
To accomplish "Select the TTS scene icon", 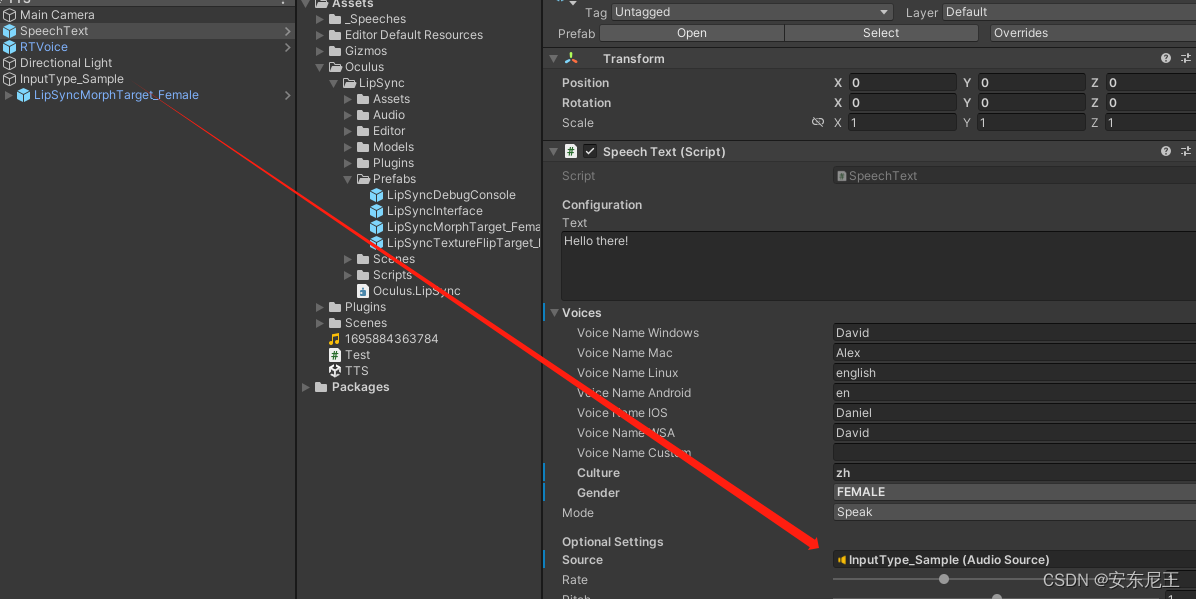I will click(334, 371).
